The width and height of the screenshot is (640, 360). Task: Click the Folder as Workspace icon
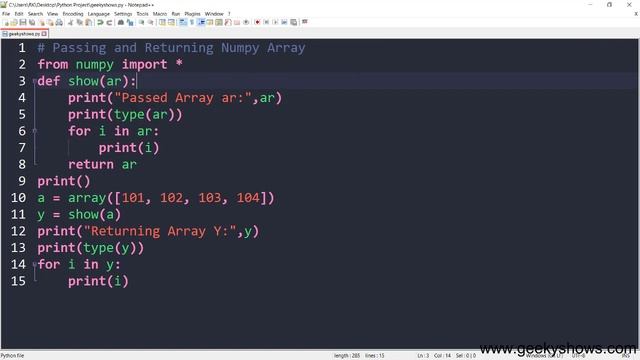(237, 22)
